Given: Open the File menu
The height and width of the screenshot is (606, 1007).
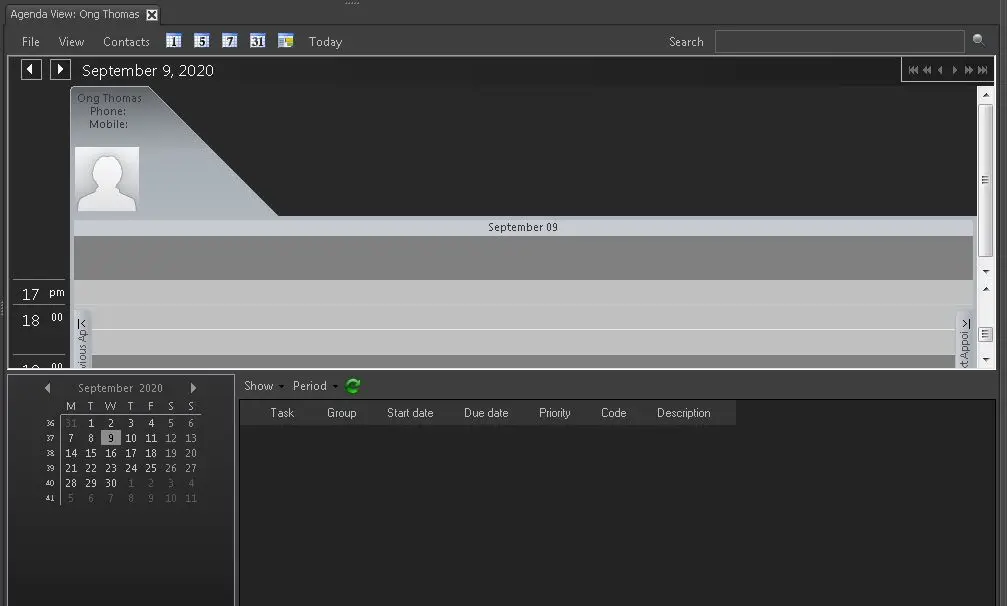Looking at the screenshot, I should pos(31,42).
